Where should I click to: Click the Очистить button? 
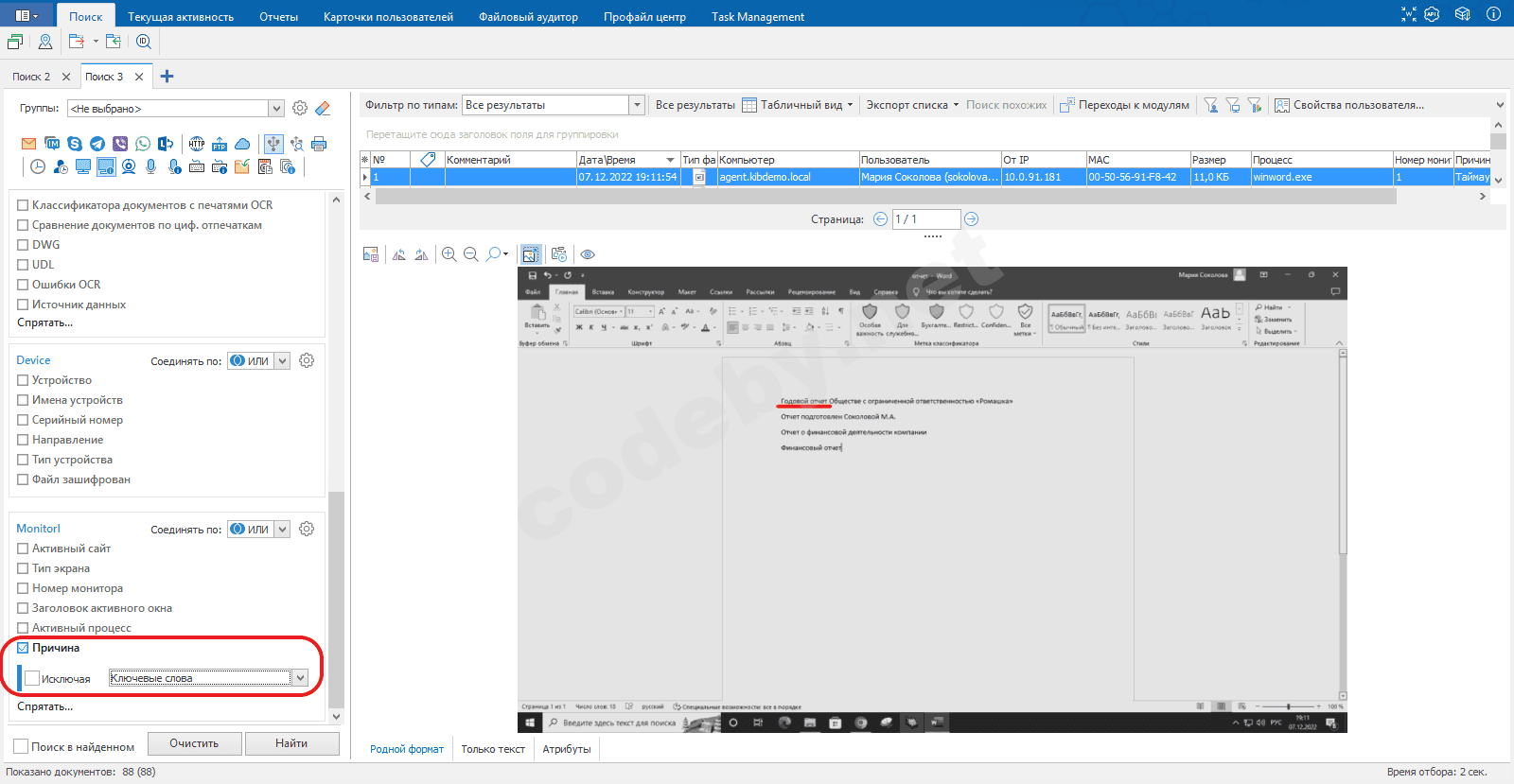pos(194,743)
